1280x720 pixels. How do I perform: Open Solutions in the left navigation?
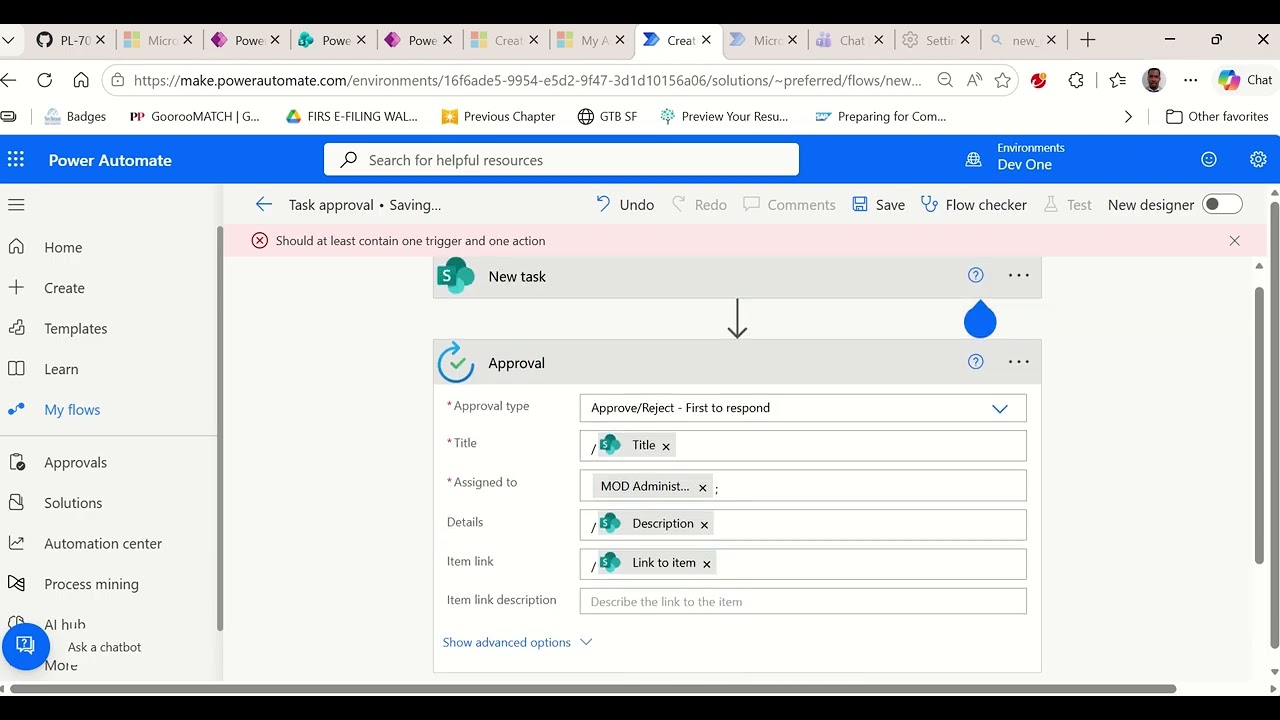pyautogui.click(x=73, y=503)
